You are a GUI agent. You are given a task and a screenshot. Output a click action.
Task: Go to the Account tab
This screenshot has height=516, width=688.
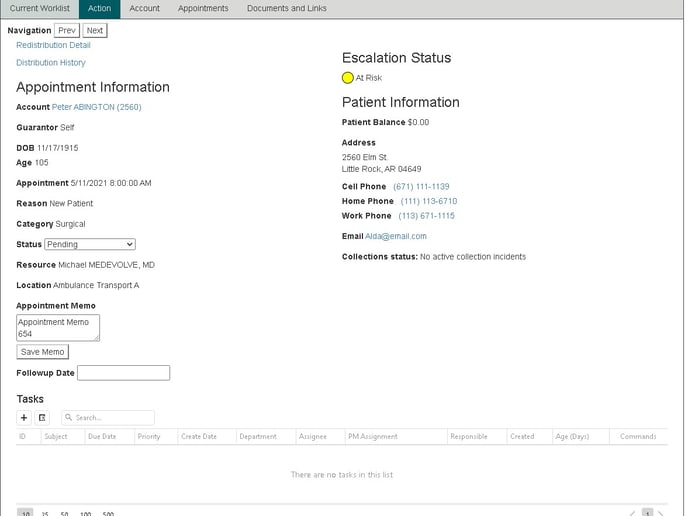click(x=144, y=8)
